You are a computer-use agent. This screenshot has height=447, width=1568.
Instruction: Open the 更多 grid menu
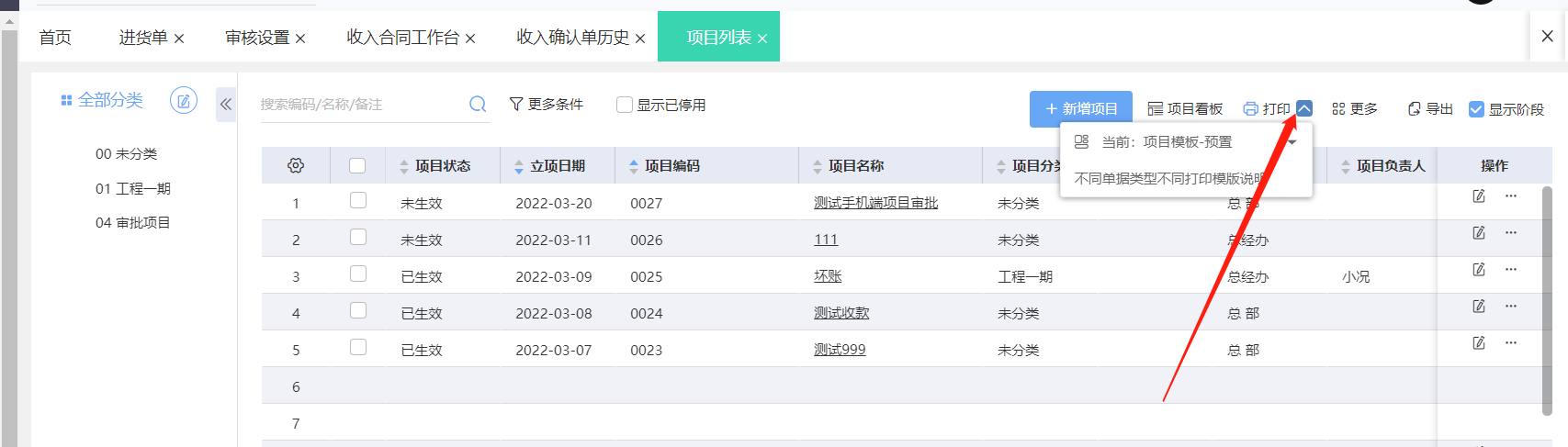click(x=1355, y=109)
